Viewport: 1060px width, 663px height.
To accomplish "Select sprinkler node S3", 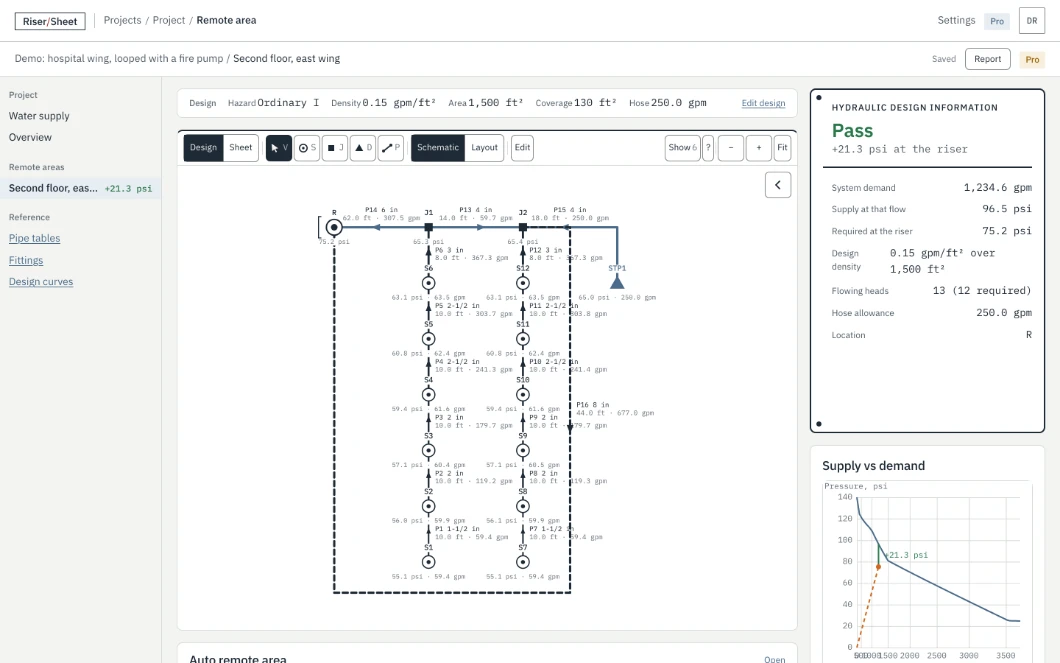I will click(x=429, y=450).
